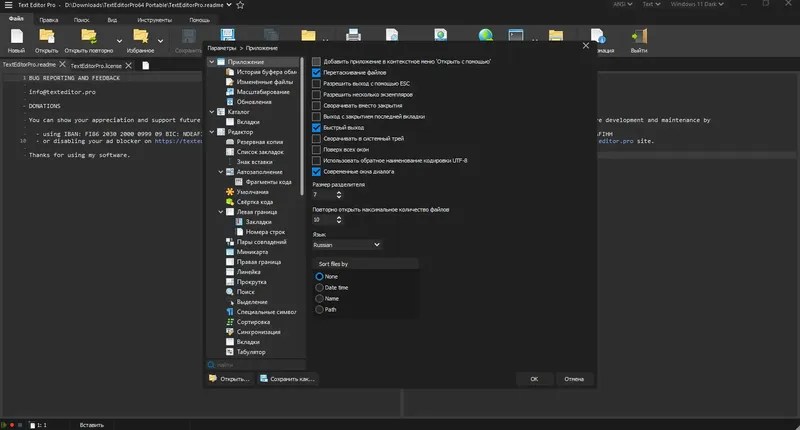Click the Открыть folder toolbar icon

[46, 37]
